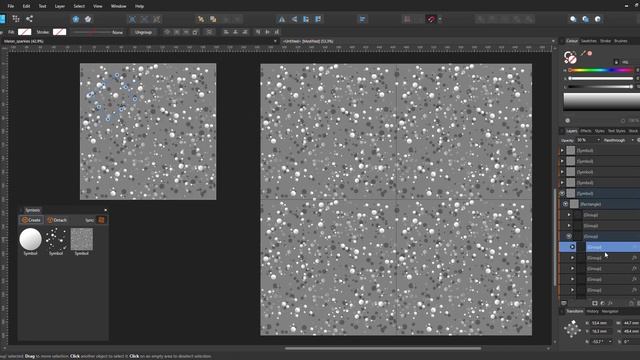Click the Adjustments icon below layers list
640x360 pixels.
click(x=602, y=303)
